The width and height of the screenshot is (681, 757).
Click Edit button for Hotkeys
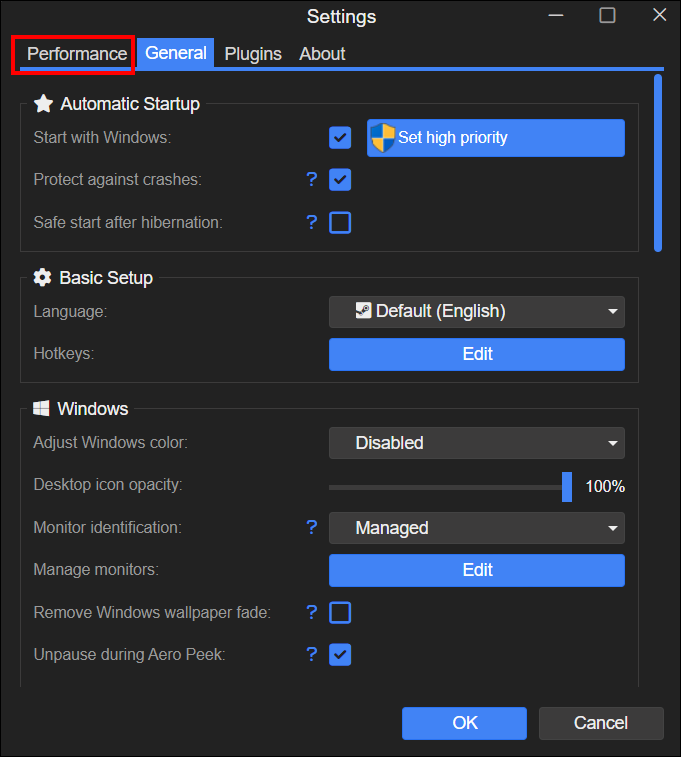pyautogui.click(x=477, y=354)
